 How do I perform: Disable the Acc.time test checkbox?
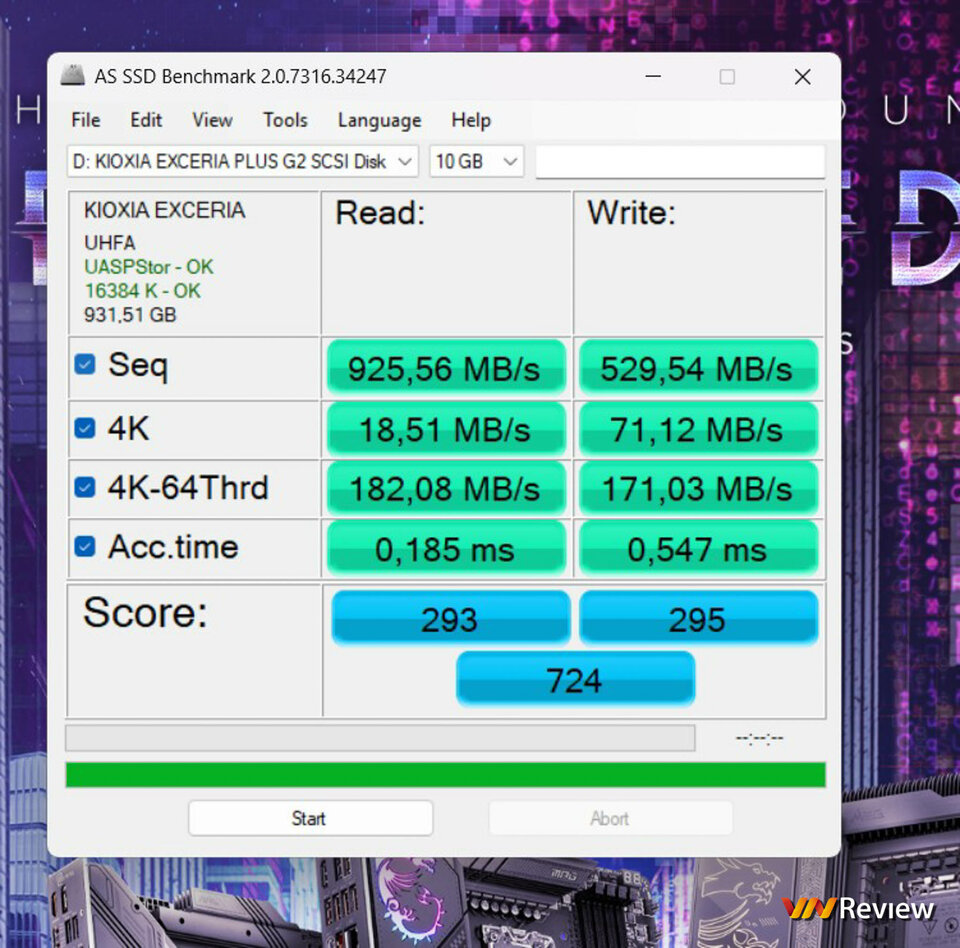85,546
